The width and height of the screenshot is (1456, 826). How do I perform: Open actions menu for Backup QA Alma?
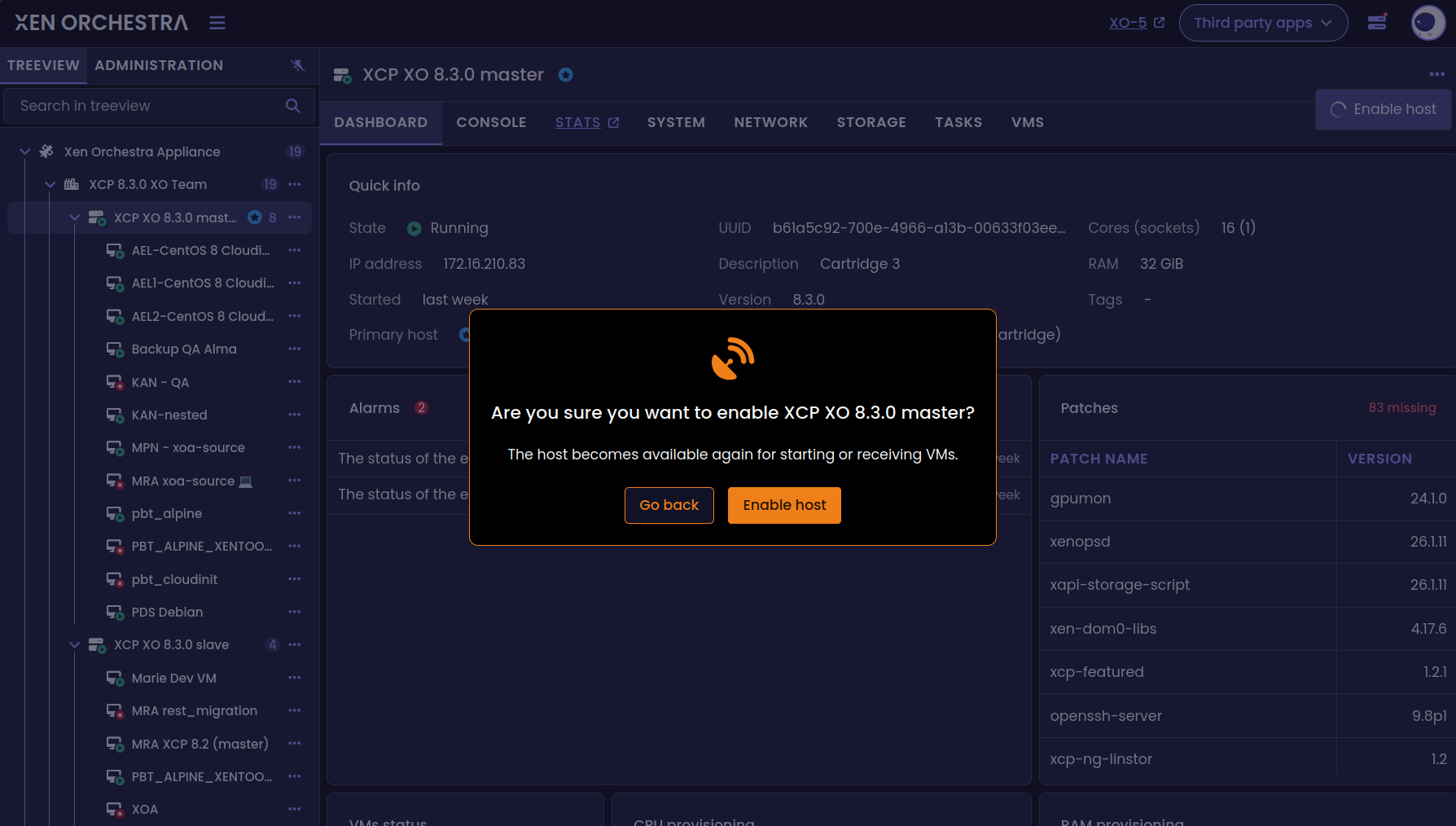tap(295, 349)
